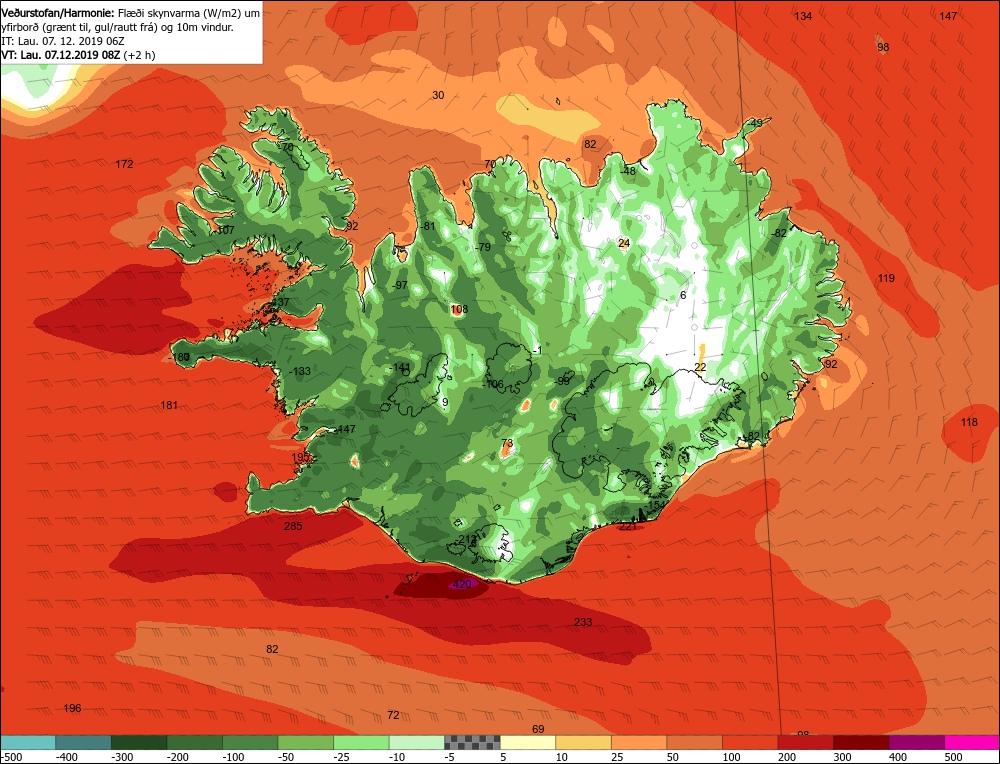
Task: Click the 195 value at the coast
Action: click(300, 457)
